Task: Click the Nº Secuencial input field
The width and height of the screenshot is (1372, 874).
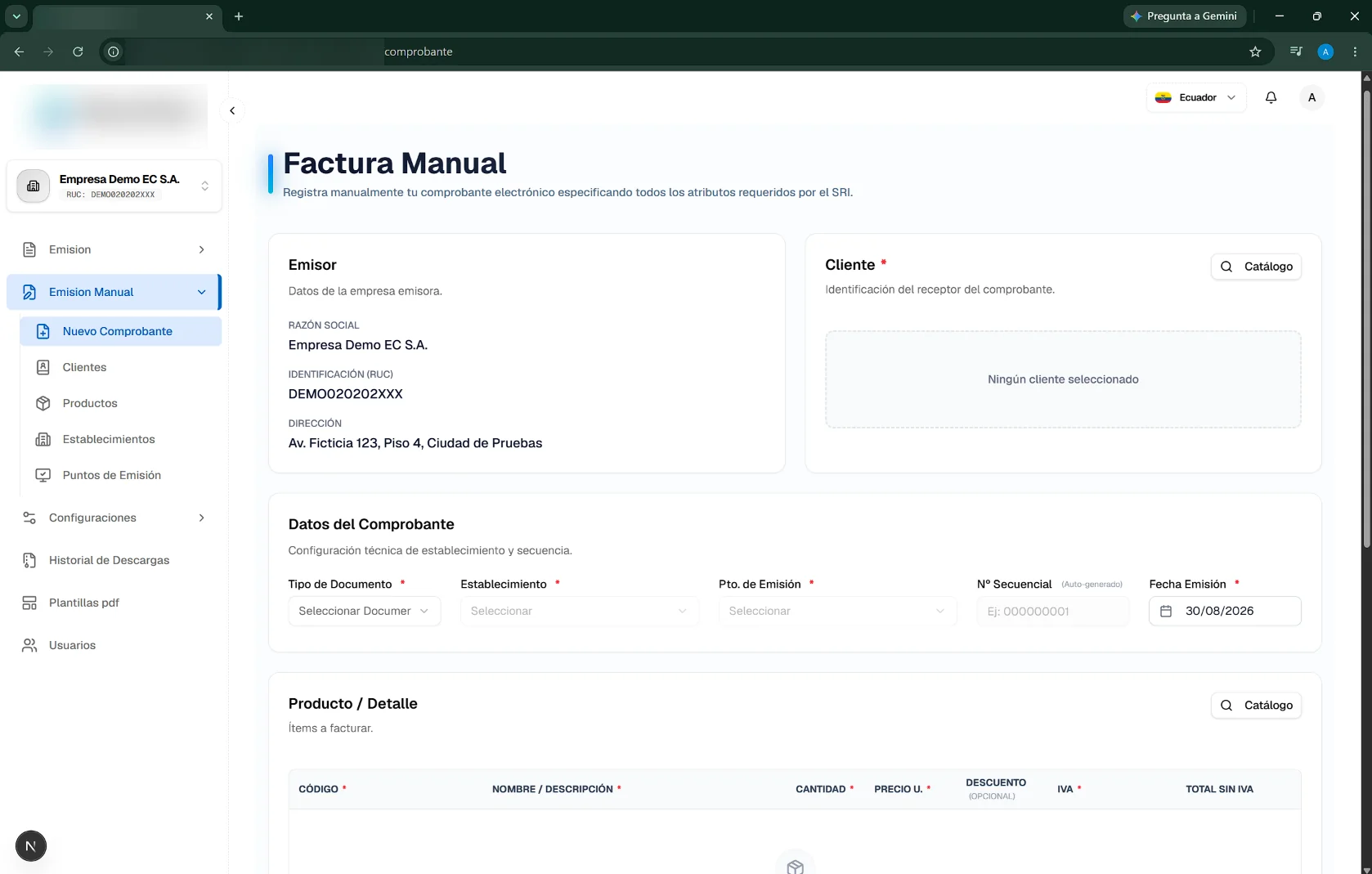Action: tap(1053, 611)
